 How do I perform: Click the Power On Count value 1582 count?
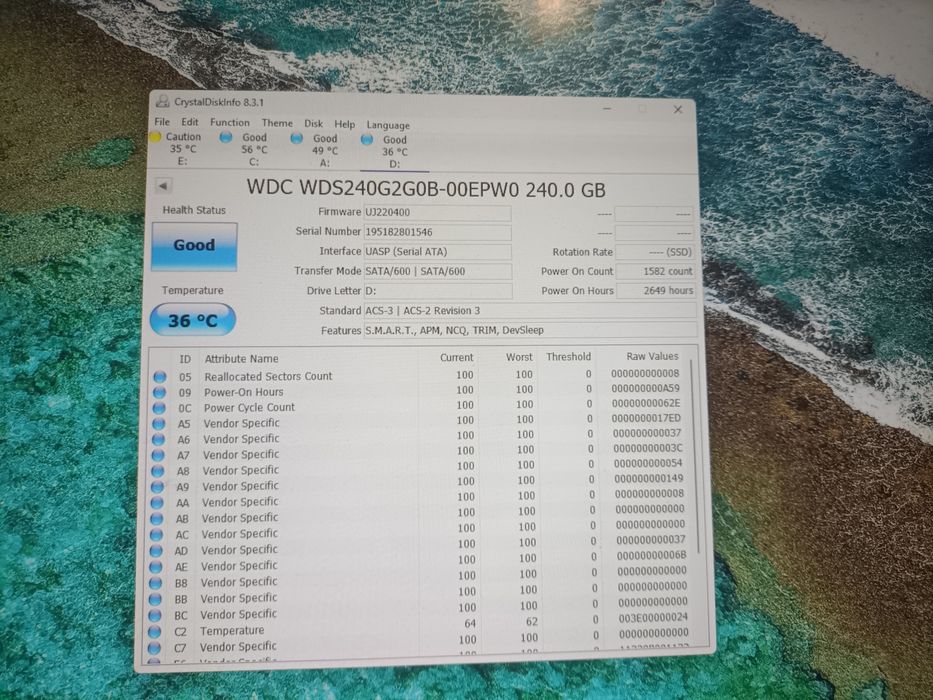[x=655, y=271]
